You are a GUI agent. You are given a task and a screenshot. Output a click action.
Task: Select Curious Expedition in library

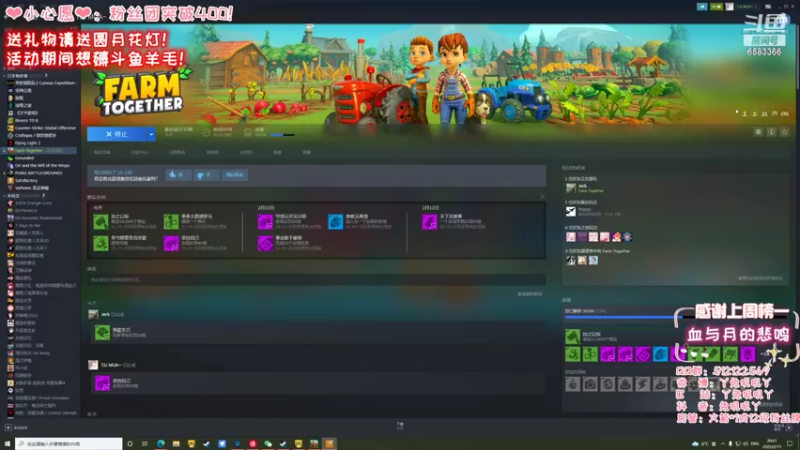[41, 83]
